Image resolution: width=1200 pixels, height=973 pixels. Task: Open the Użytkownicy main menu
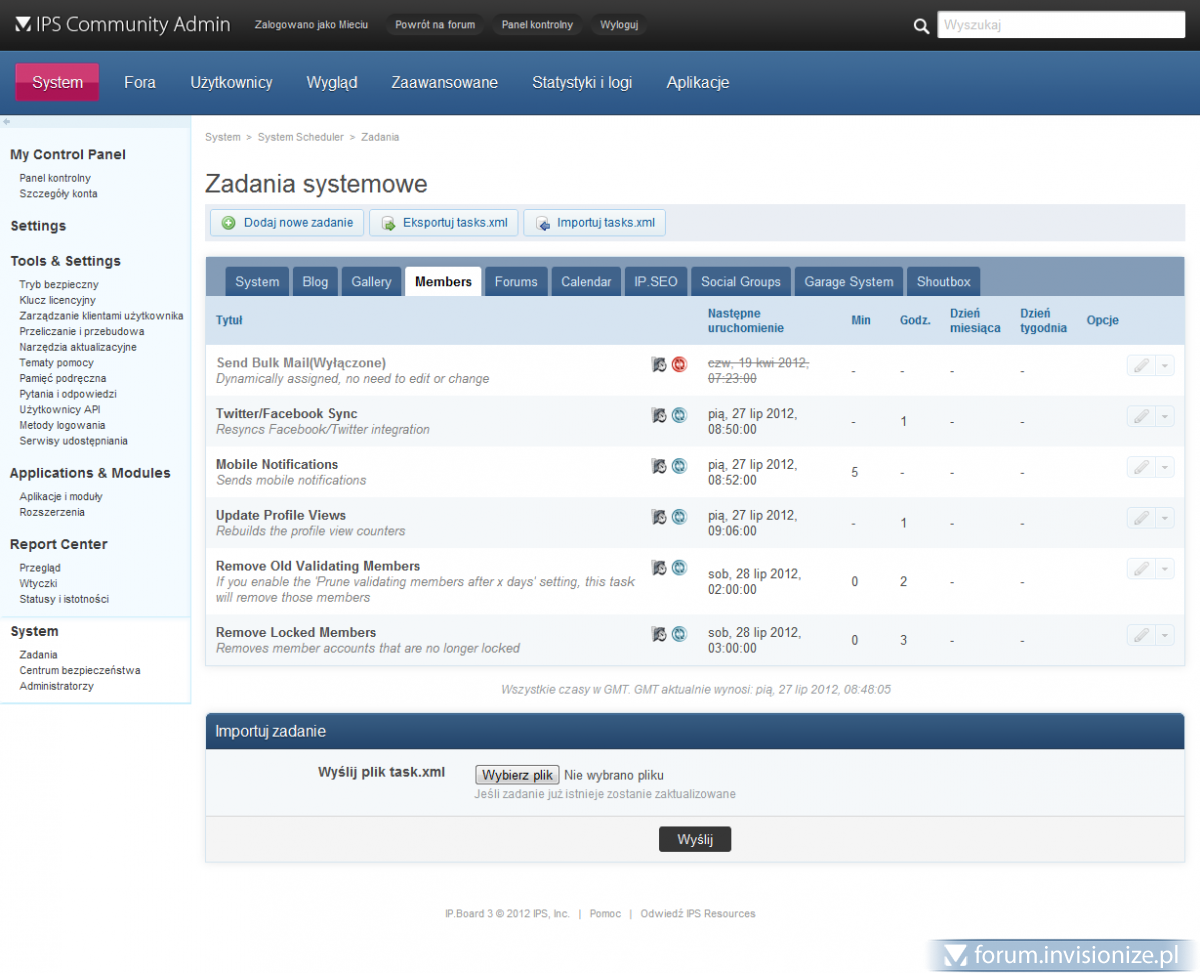[231, 83]
